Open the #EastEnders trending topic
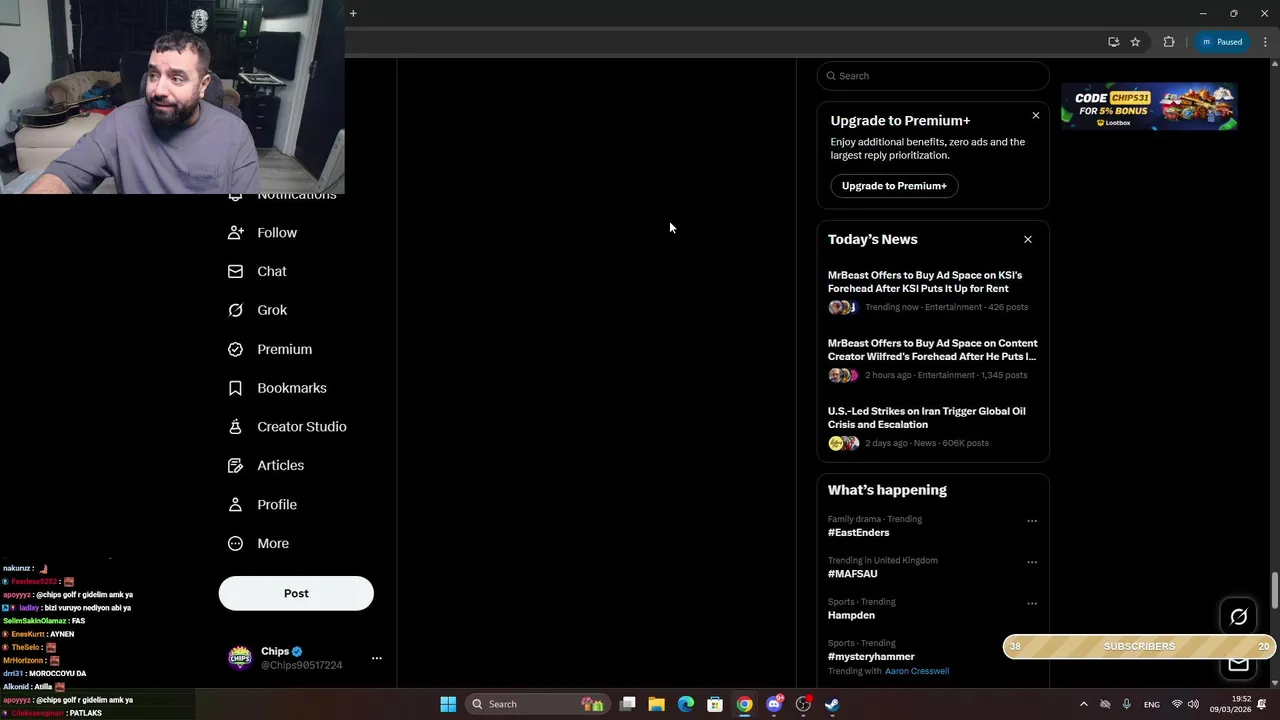This screenshot has height=720, width=1280. point(858,533)
